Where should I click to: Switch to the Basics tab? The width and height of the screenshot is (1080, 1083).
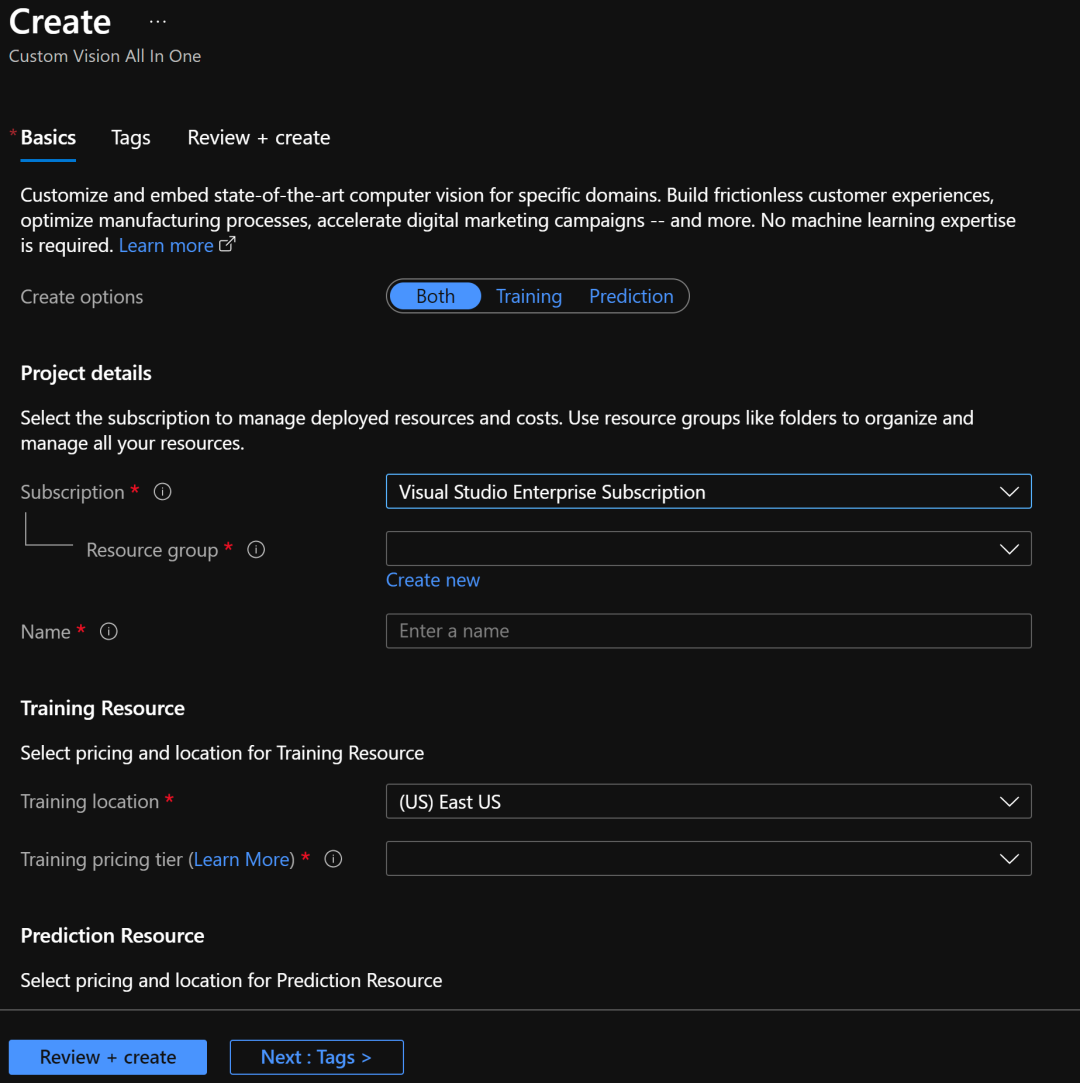tap(48, 138)
